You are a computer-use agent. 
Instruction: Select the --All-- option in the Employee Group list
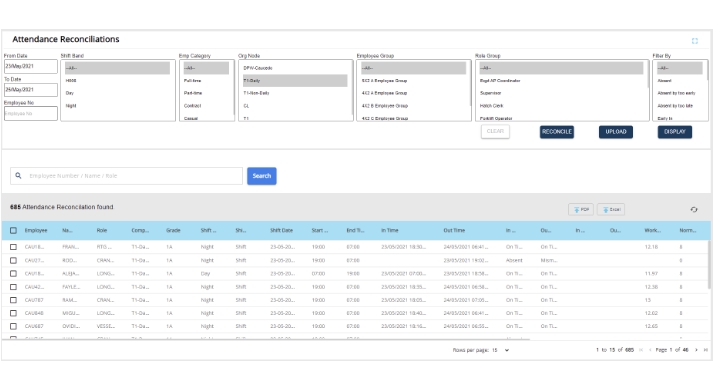pos(413,68)
